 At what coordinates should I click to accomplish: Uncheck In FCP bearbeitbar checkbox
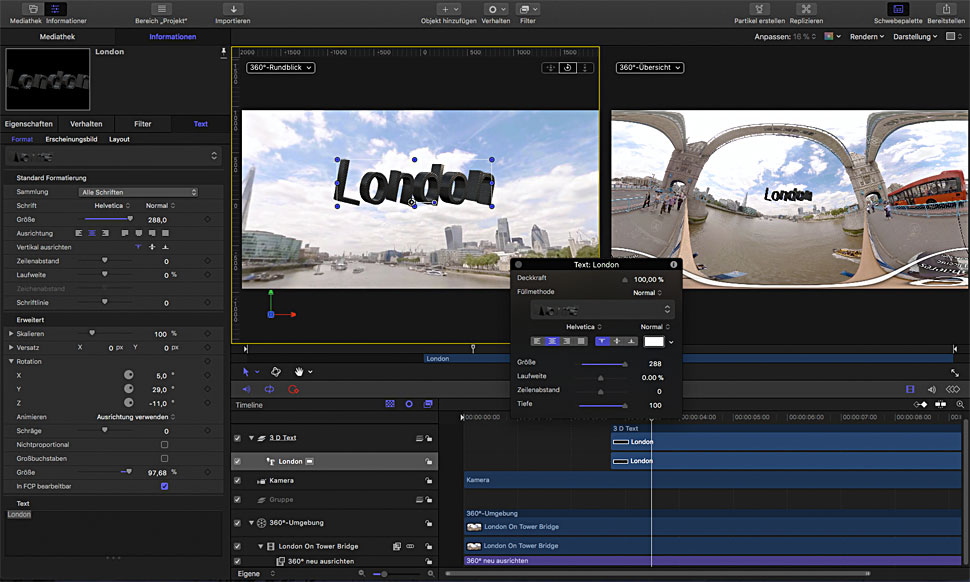165,486
